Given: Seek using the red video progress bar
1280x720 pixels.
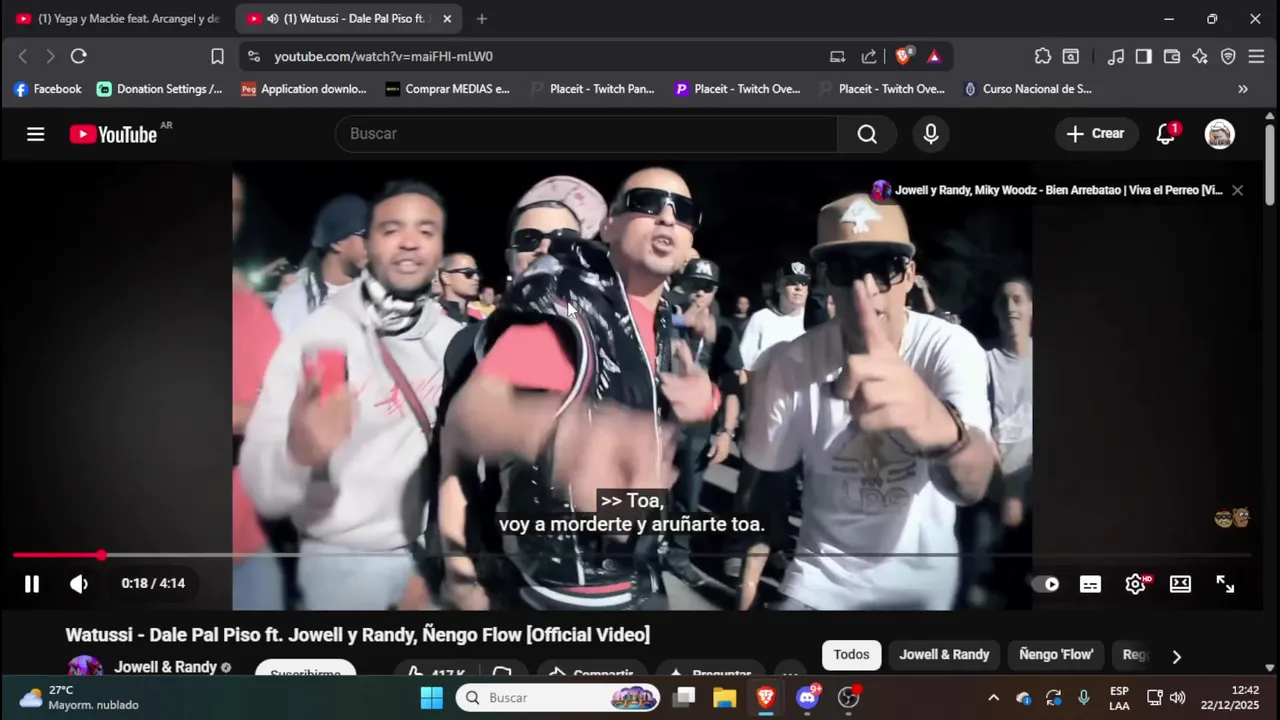Looking at the screenshot, I should pyautogui.click(x=632, y=555).
